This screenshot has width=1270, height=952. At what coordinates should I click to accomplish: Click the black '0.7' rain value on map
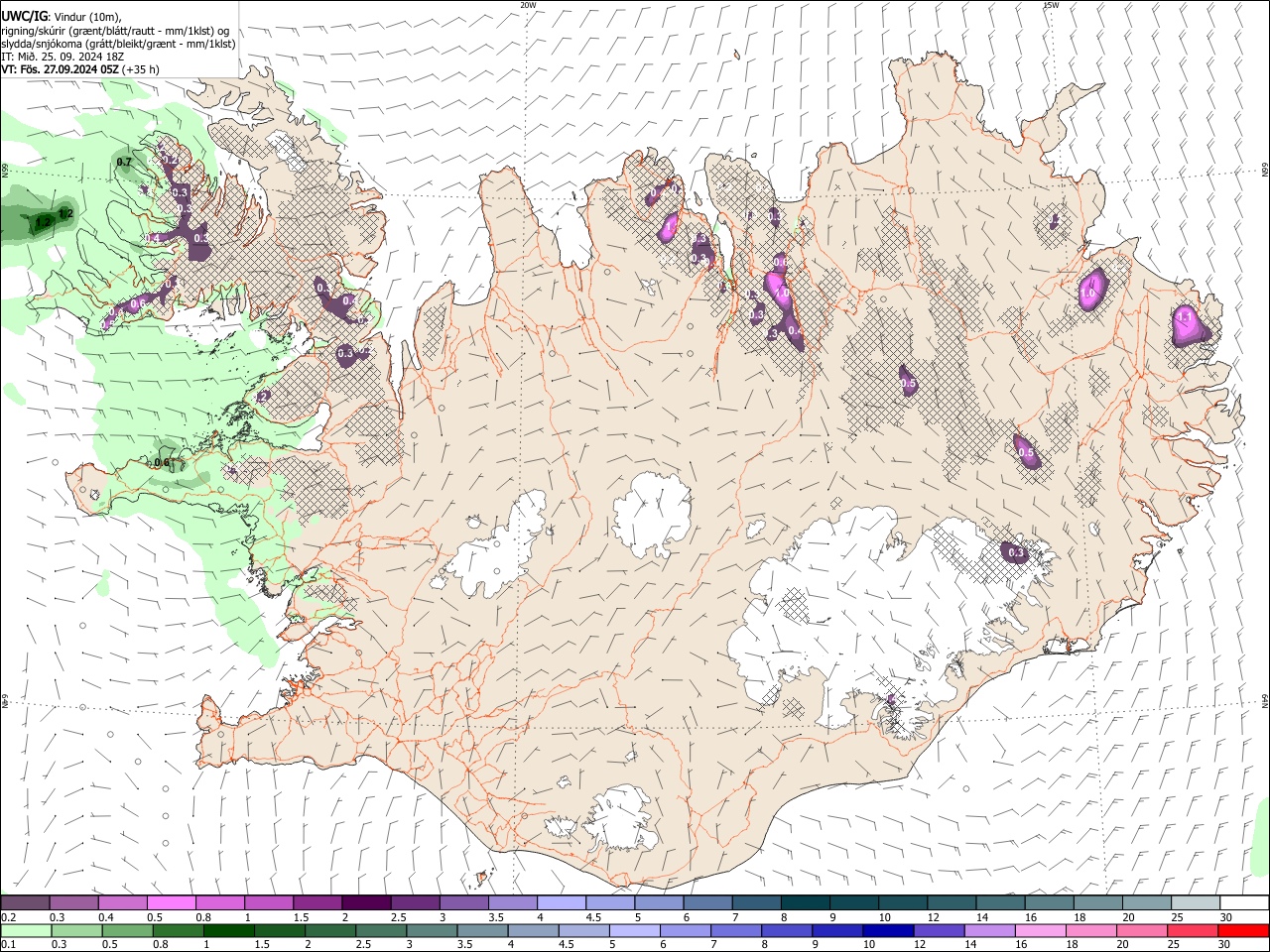[124, 162]
